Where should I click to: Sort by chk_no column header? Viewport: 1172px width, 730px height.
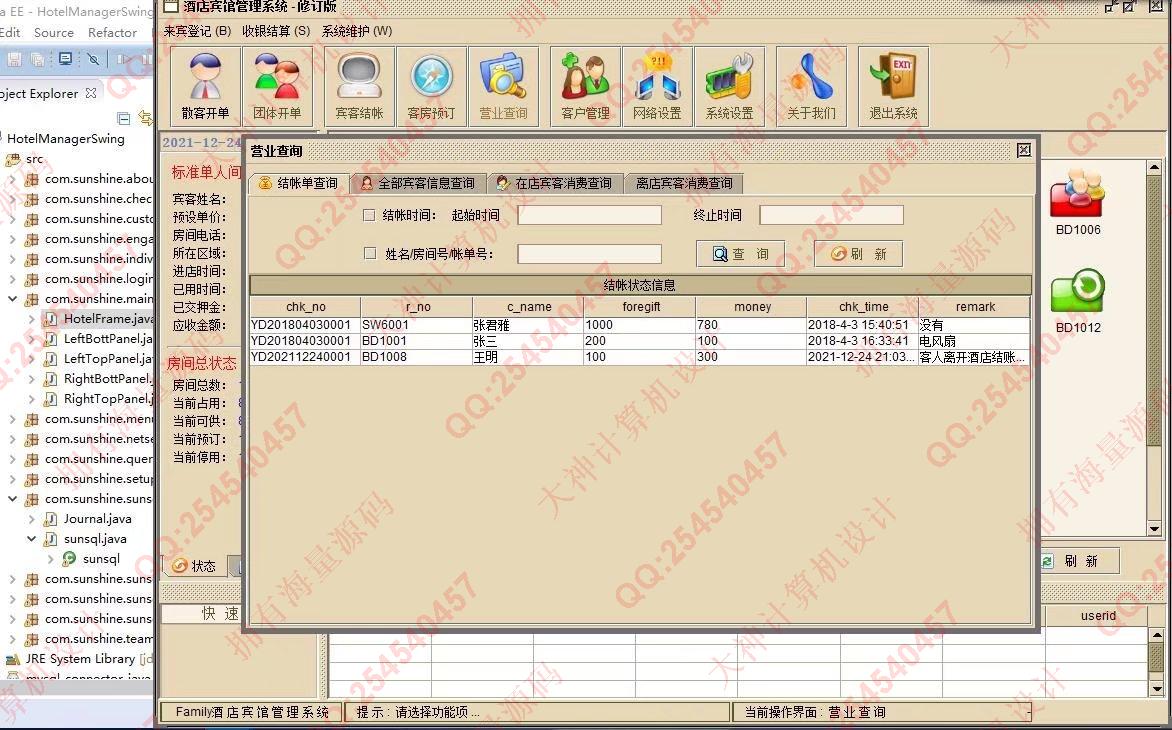pyautogui.click(x=306, y=307)
